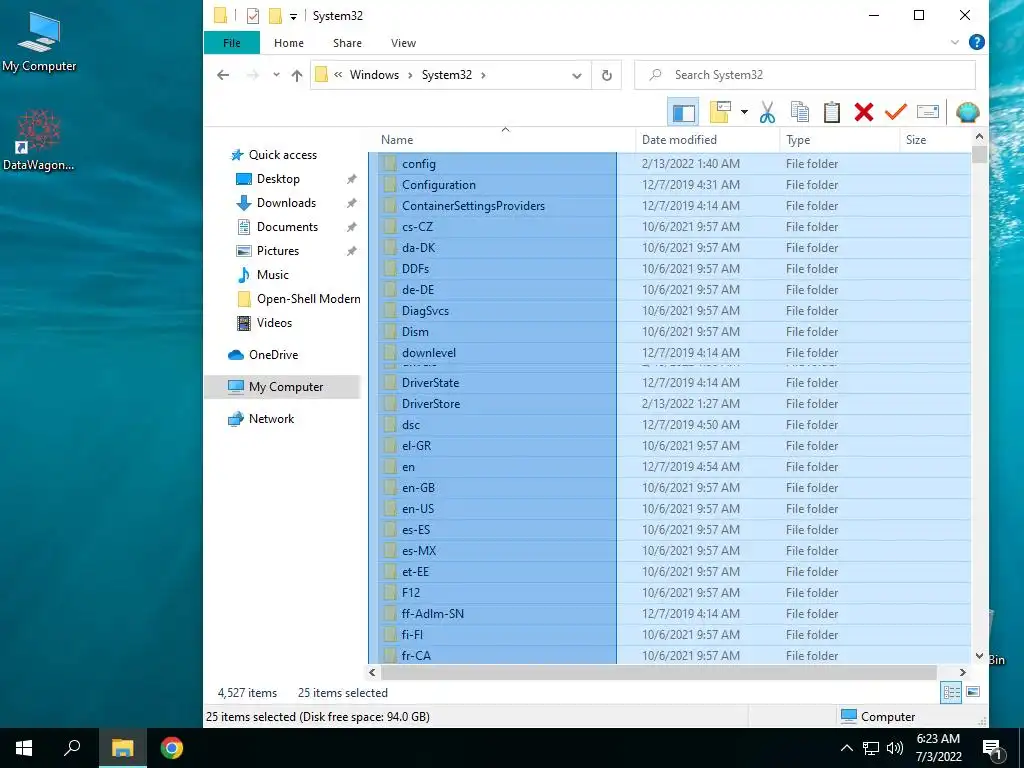Open Open-Shell Modern folder in navigation pane
The width and height of the screenshot is (1024, 768).
pyautogui.click(x=308, y=299)
